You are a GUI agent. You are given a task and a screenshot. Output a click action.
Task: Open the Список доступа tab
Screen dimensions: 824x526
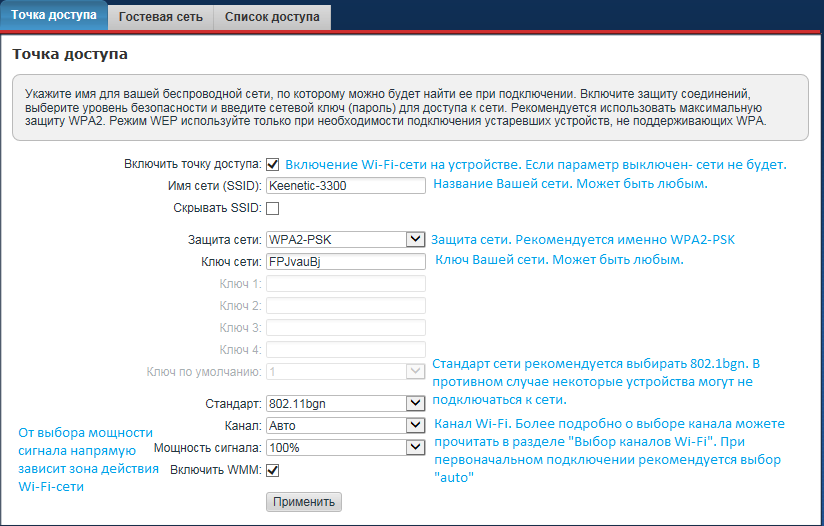pos(272,17)
